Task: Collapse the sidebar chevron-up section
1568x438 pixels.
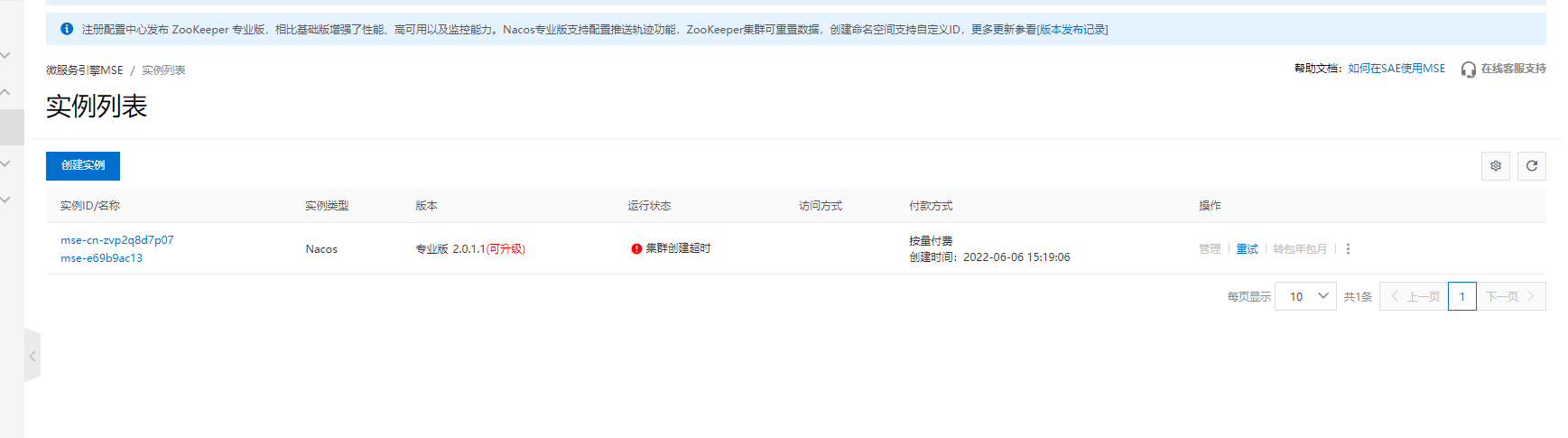Action: point(5,92)
